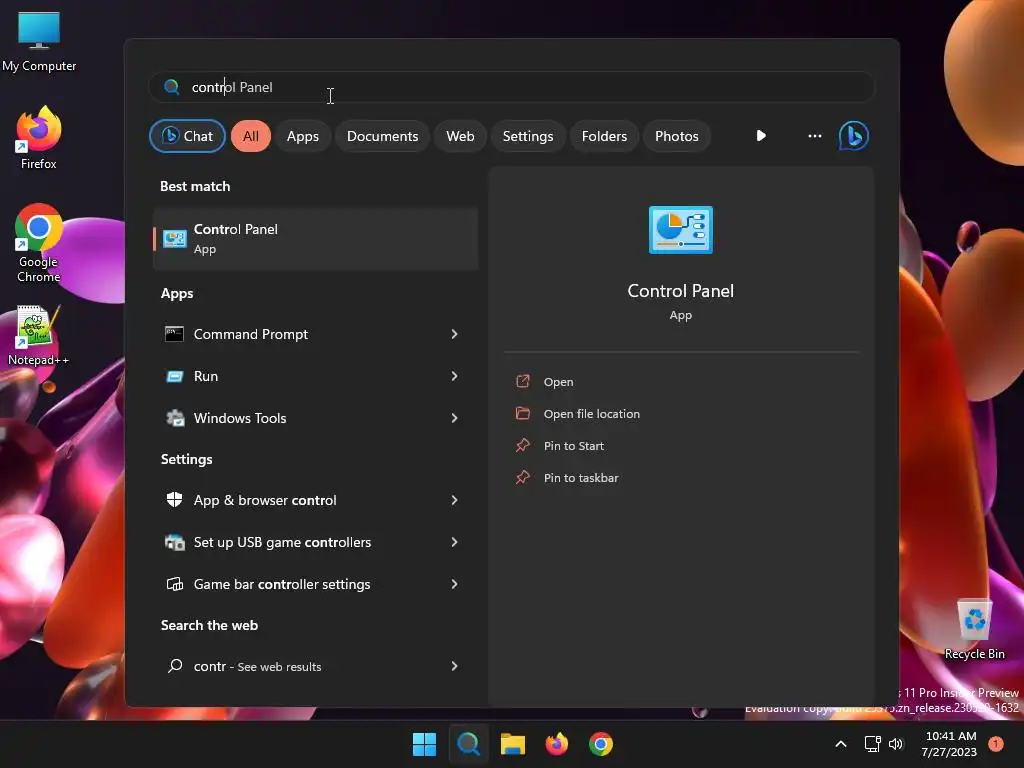This screenshot has height=768, width=1024.
Task: Click Pin to Start text
Action: [573, 446]
